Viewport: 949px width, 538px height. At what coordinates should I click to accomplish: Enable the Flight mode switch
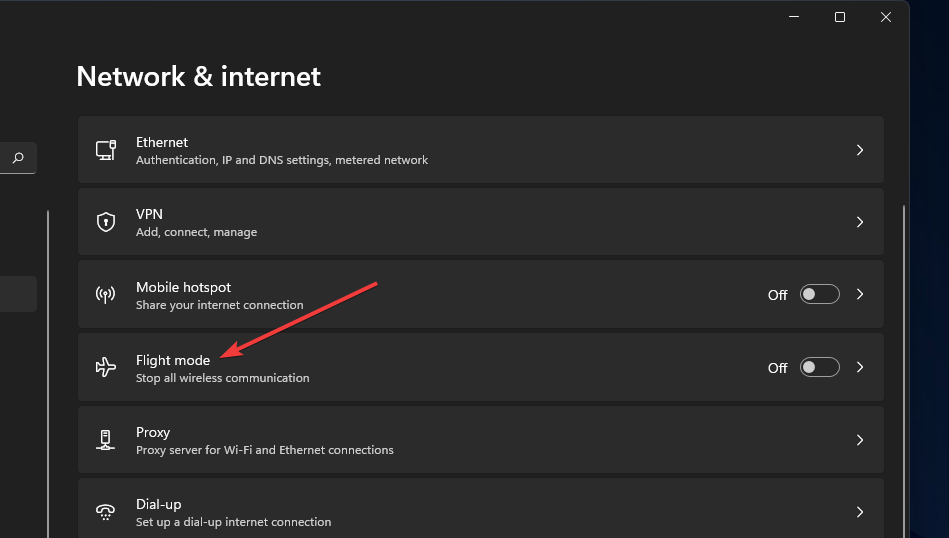click(819, 368)
